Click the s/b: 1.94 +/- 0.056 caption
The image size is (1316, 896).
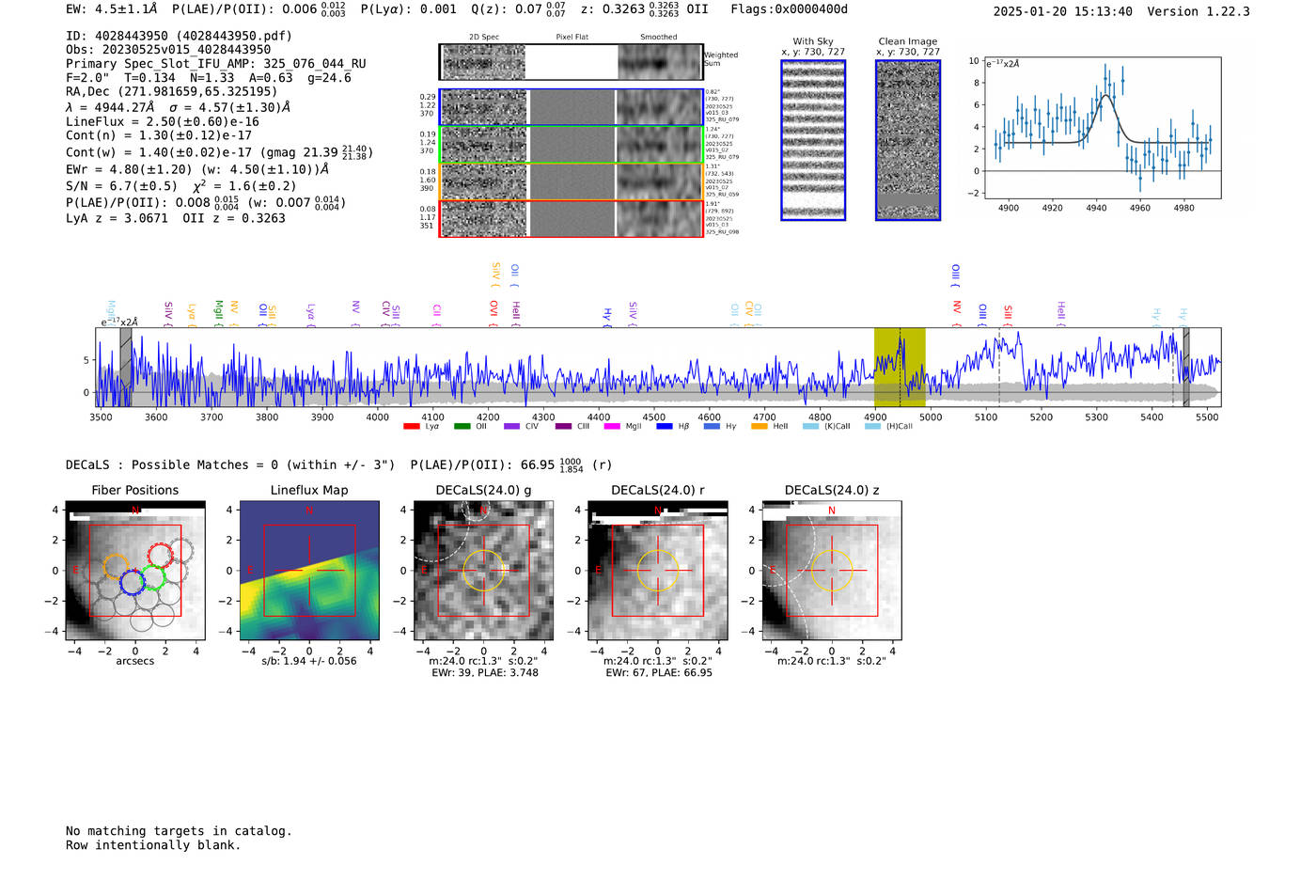coord(309,661)
